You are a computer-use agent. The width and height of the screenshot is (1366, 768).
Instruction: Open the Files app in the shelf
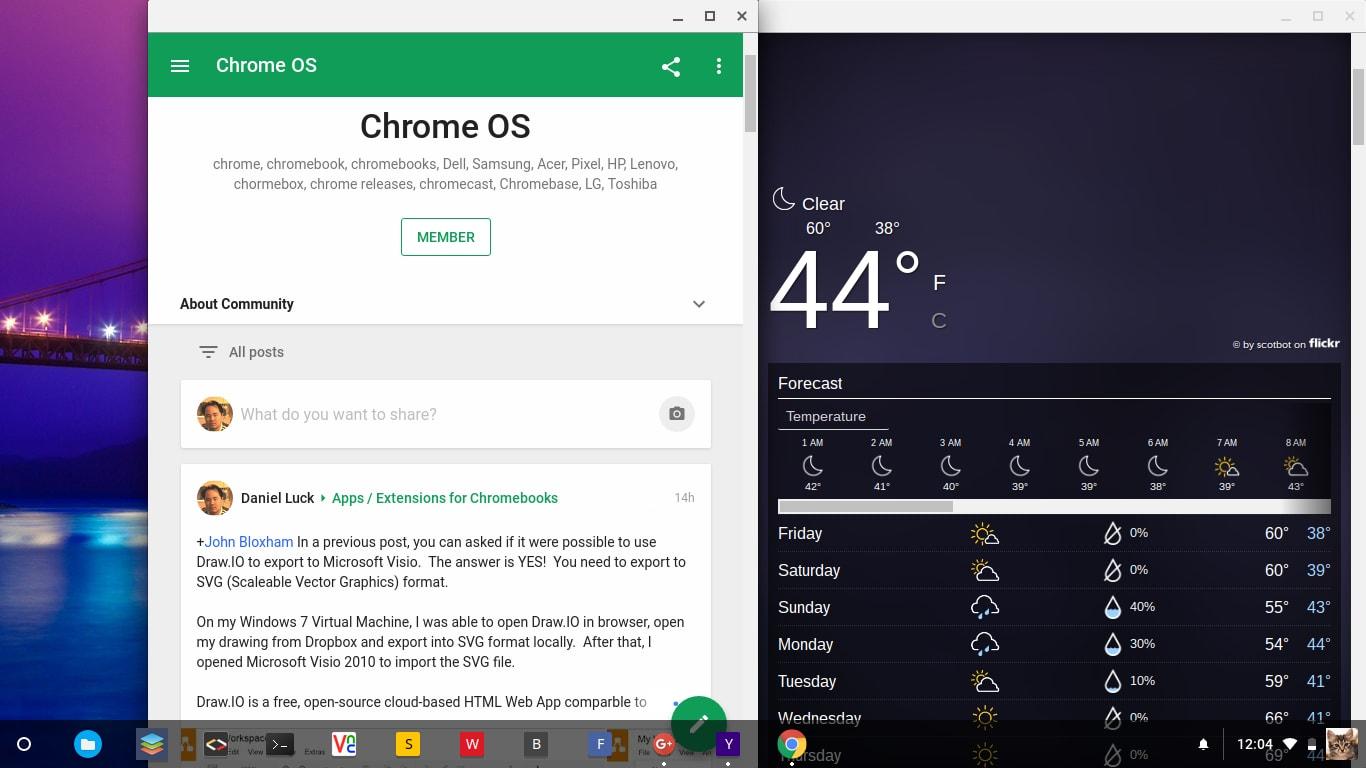88,744
